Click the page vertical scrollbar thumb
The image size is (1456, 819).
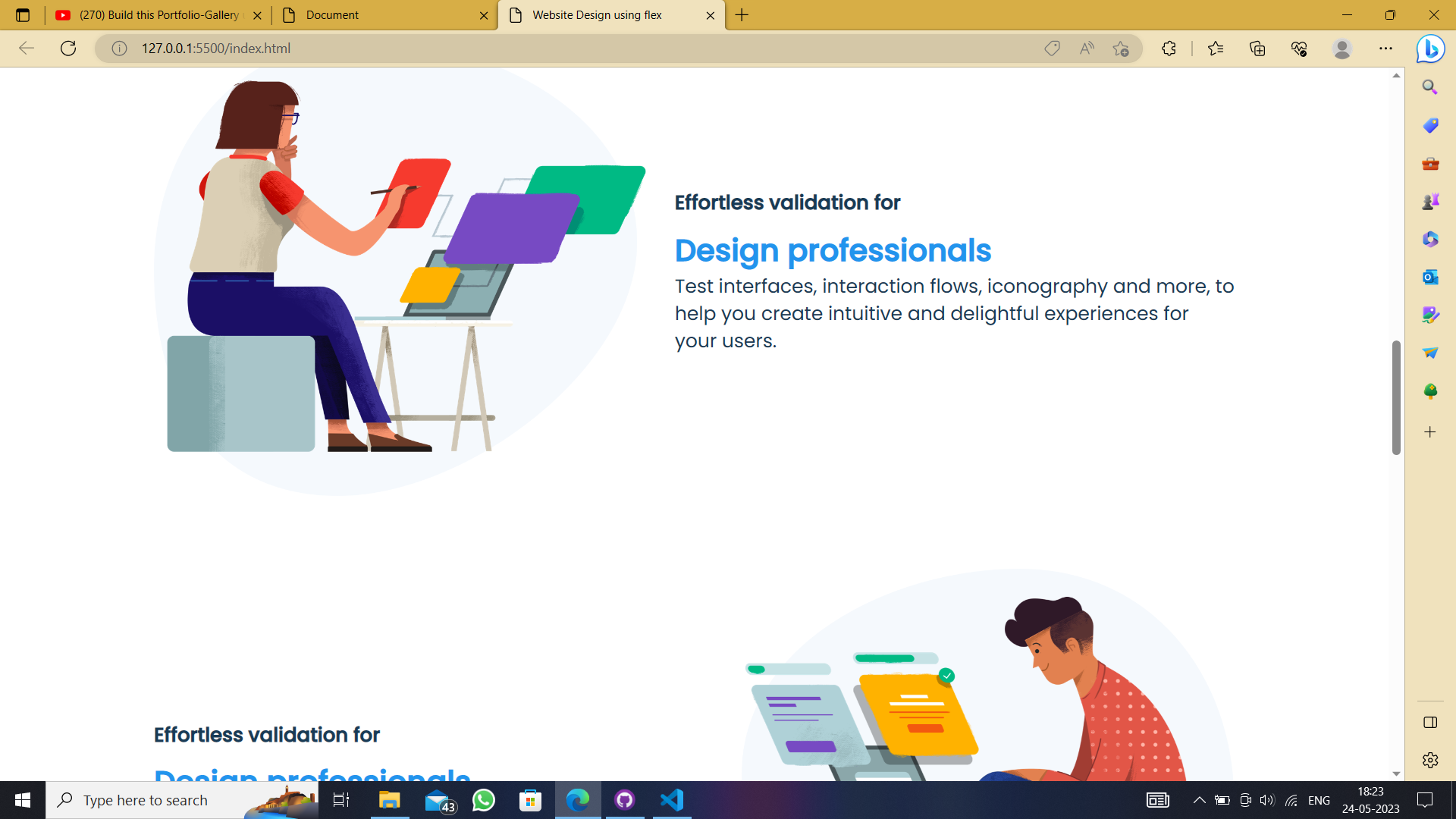(x=1396, y=397)
